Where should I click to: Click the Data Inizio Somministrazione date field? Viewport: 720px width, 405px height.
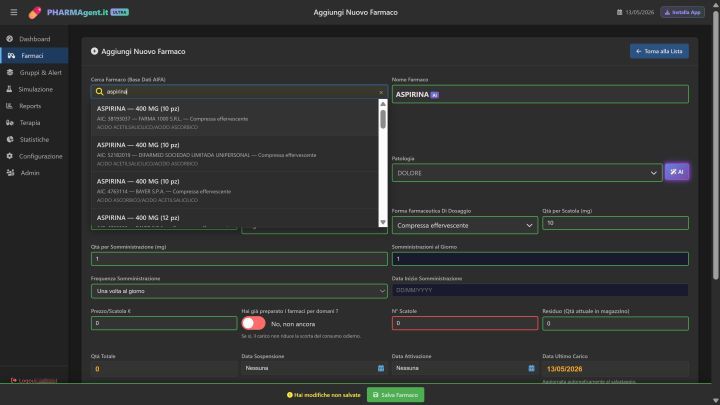coord(540,290)
